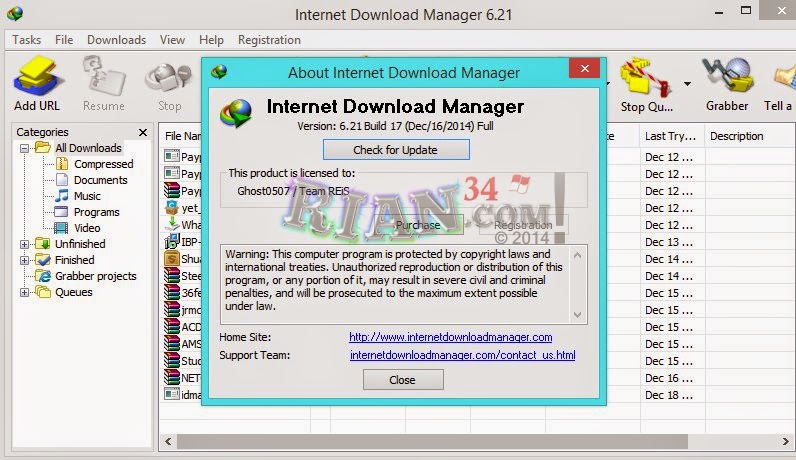Click horizontal scrollbar right arrow
796x460 pixels.
[785, 441]
